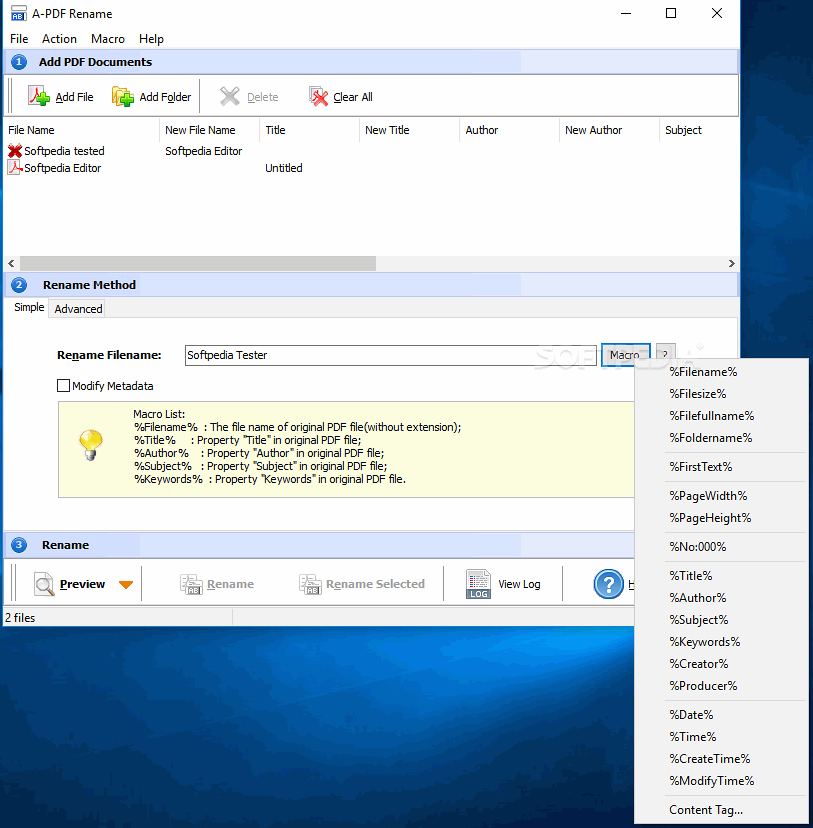Click the View Log button label

pos(519,584)
